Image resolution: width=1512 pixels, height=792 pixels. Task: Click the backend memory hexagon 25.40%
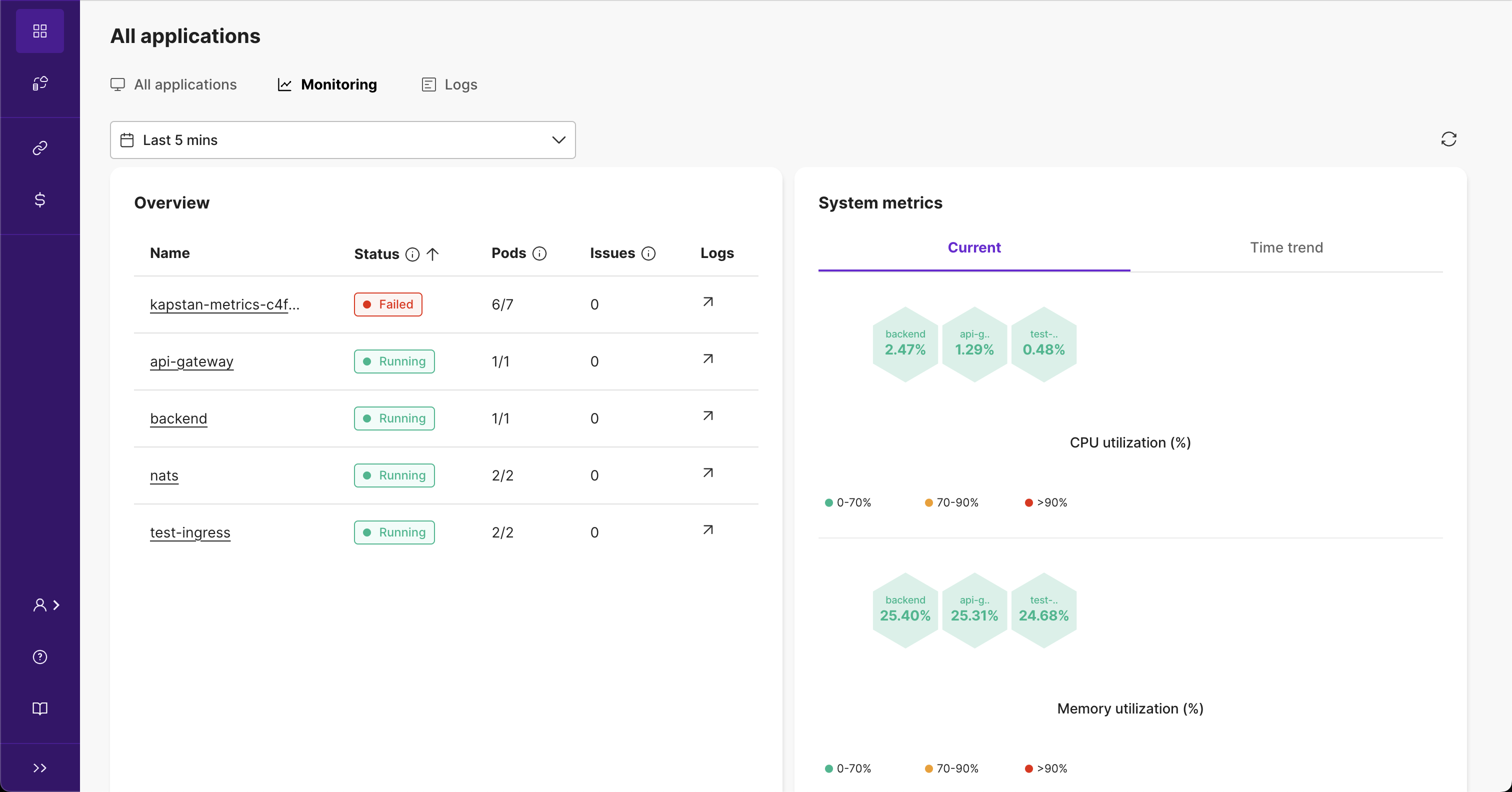tap(905, 610)
